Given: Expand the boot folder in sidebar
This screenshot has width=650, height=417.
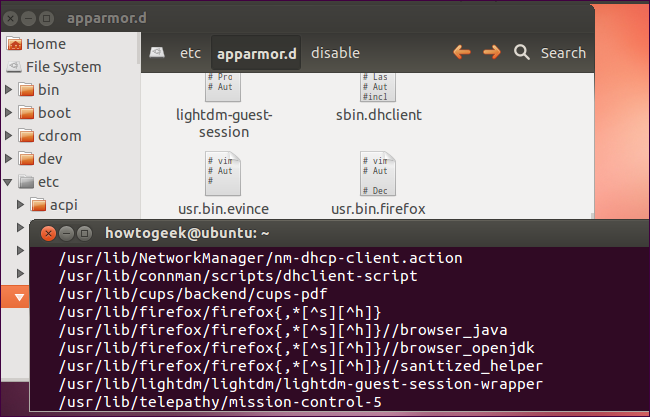Looking at the screenshot, I should point(10,113).
